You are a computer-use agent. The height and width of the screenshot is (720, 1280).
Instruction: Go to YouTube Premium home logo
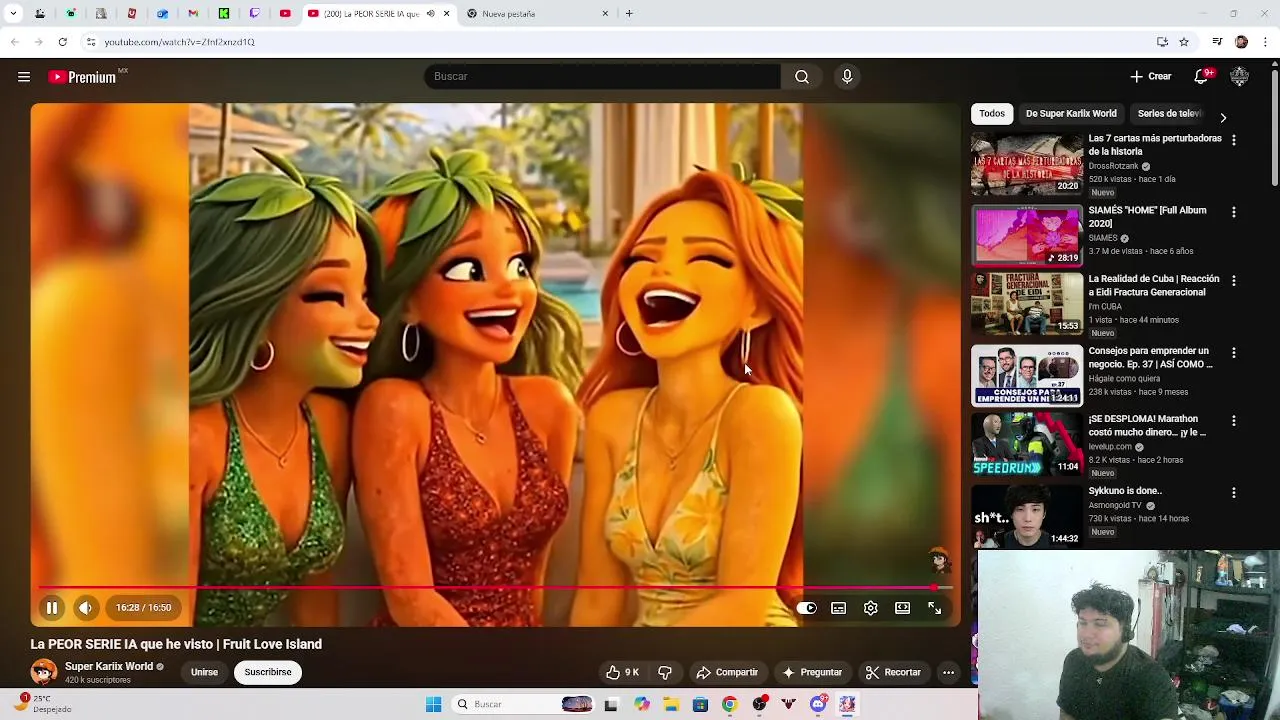(x=83, y=77)
